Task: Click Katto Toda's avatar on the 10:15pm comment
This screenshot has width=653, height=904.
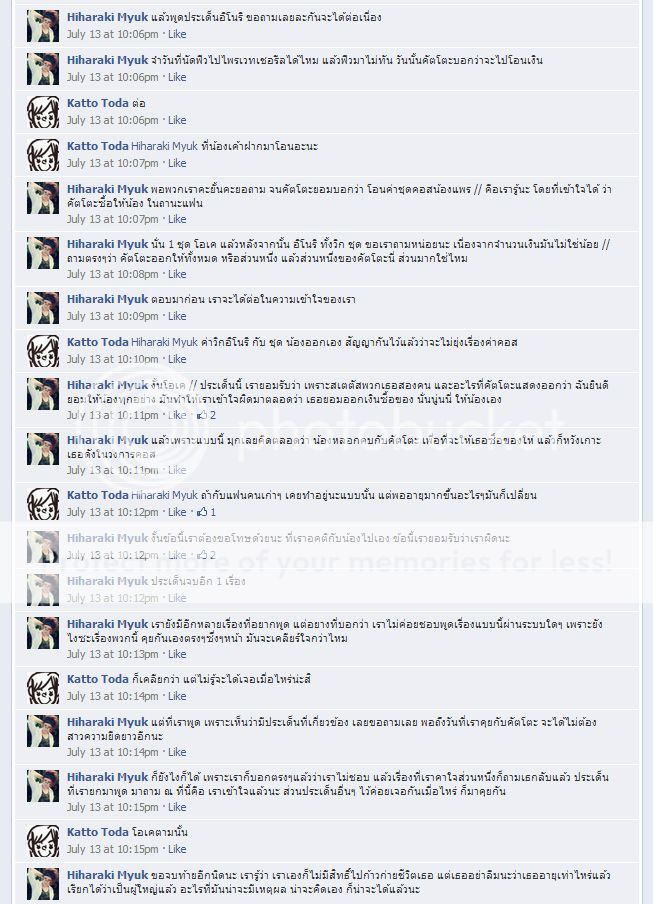Action: coord(43,841)
